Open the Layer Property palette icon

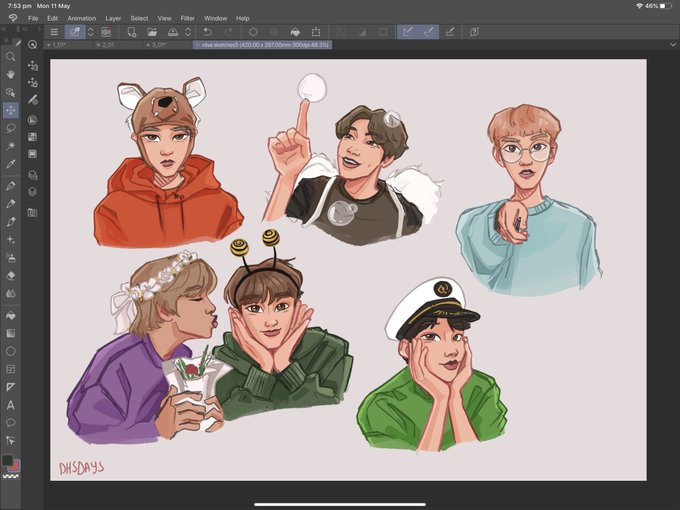(33, 137)
